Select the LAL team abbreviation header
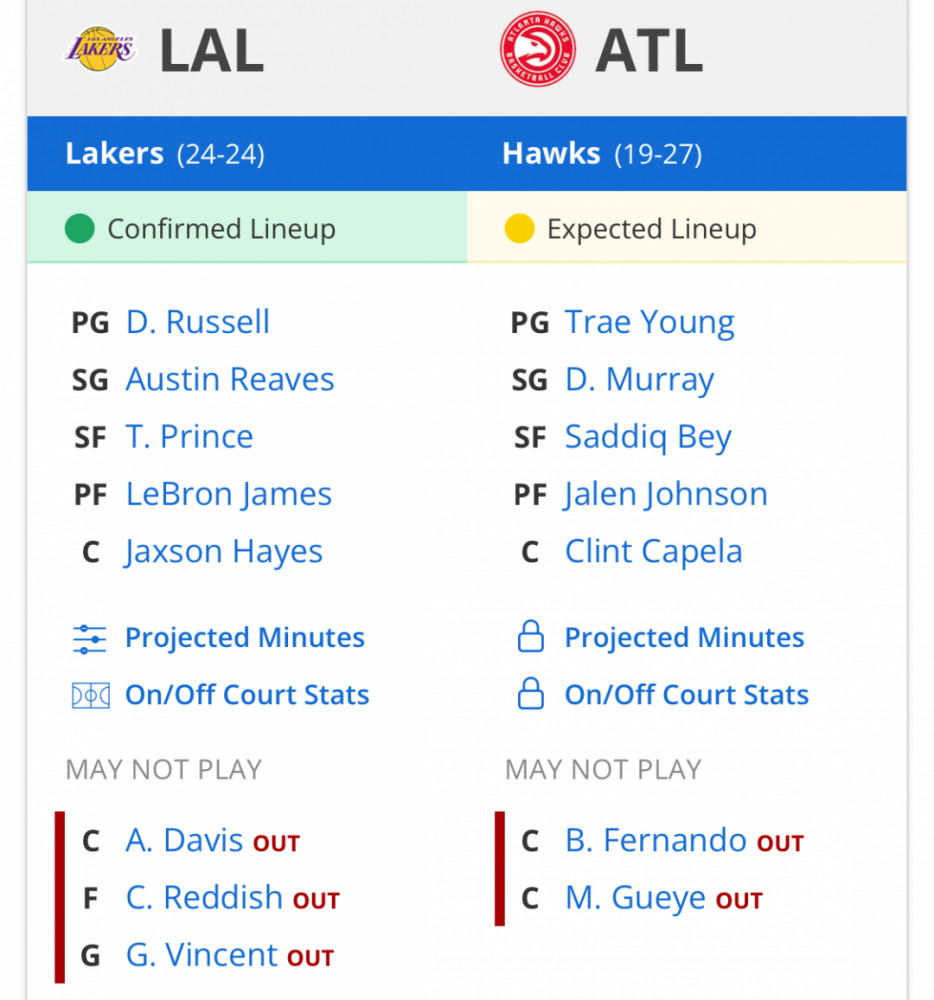Screen dimensions: 934x1000 [x=212, y=51]
